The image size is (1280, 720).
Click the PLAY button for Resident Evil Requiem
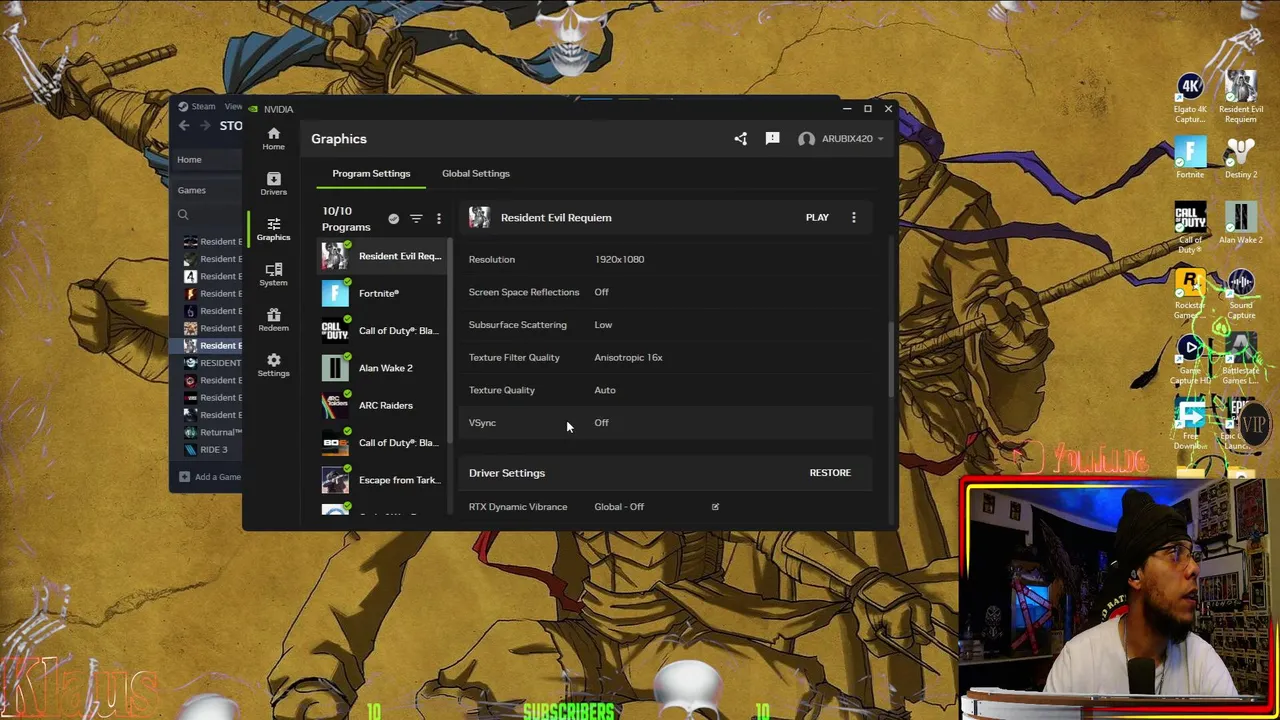817,217
